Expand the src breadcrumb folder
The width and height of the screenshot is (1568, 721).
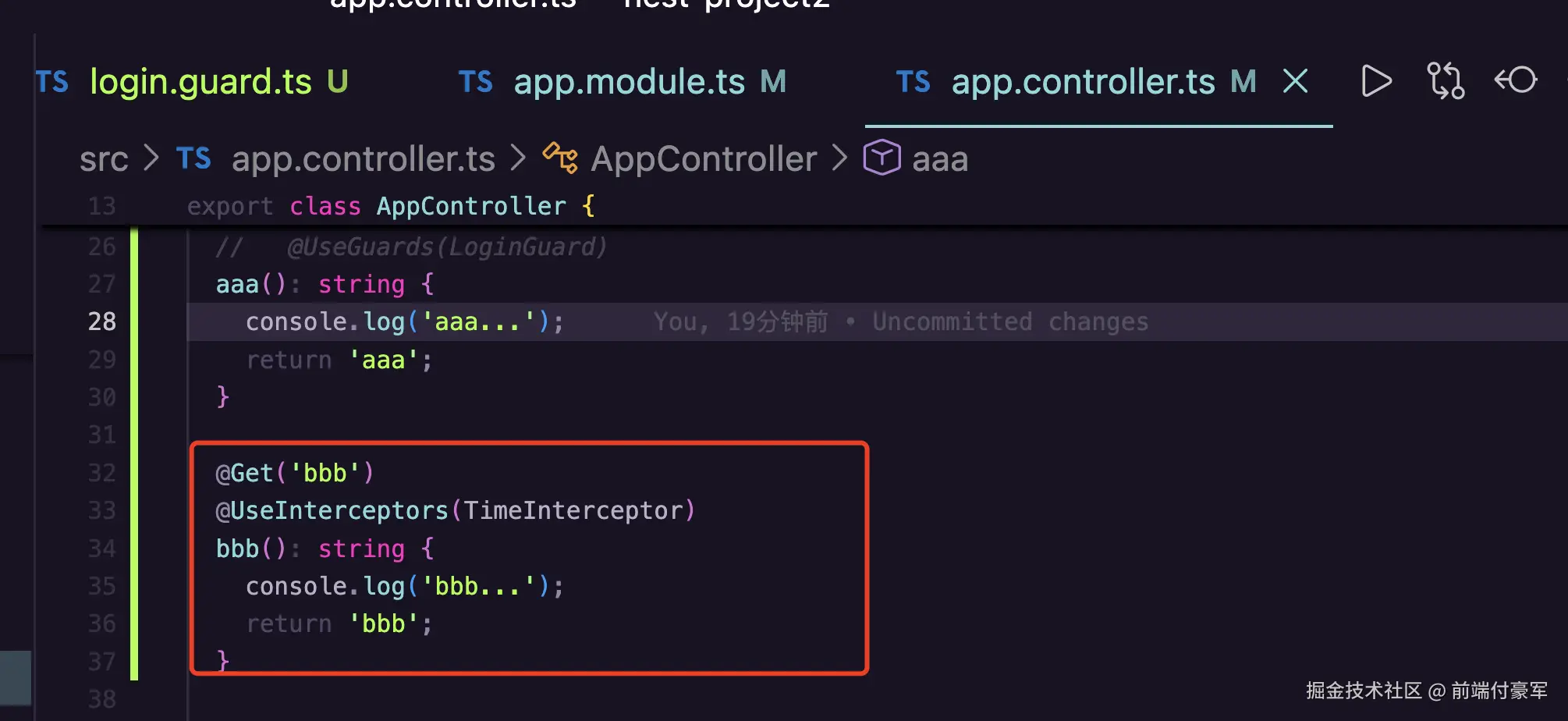[x=104, y=159]
